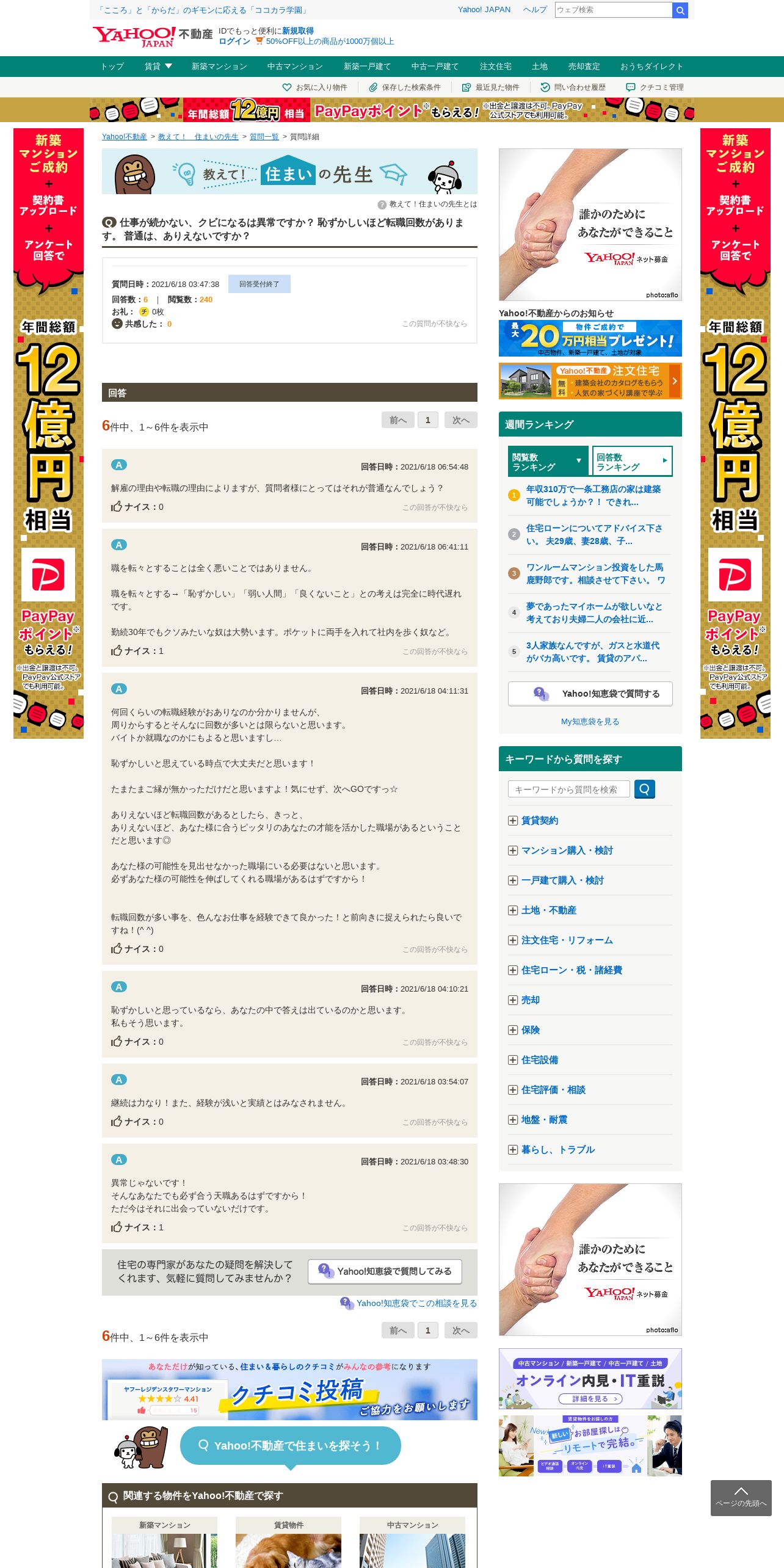Image resolution: width=784 pixels, height=1568 pixels.
Task: Click the up-arrow ページの先頭へ button
Action: 741,1498
